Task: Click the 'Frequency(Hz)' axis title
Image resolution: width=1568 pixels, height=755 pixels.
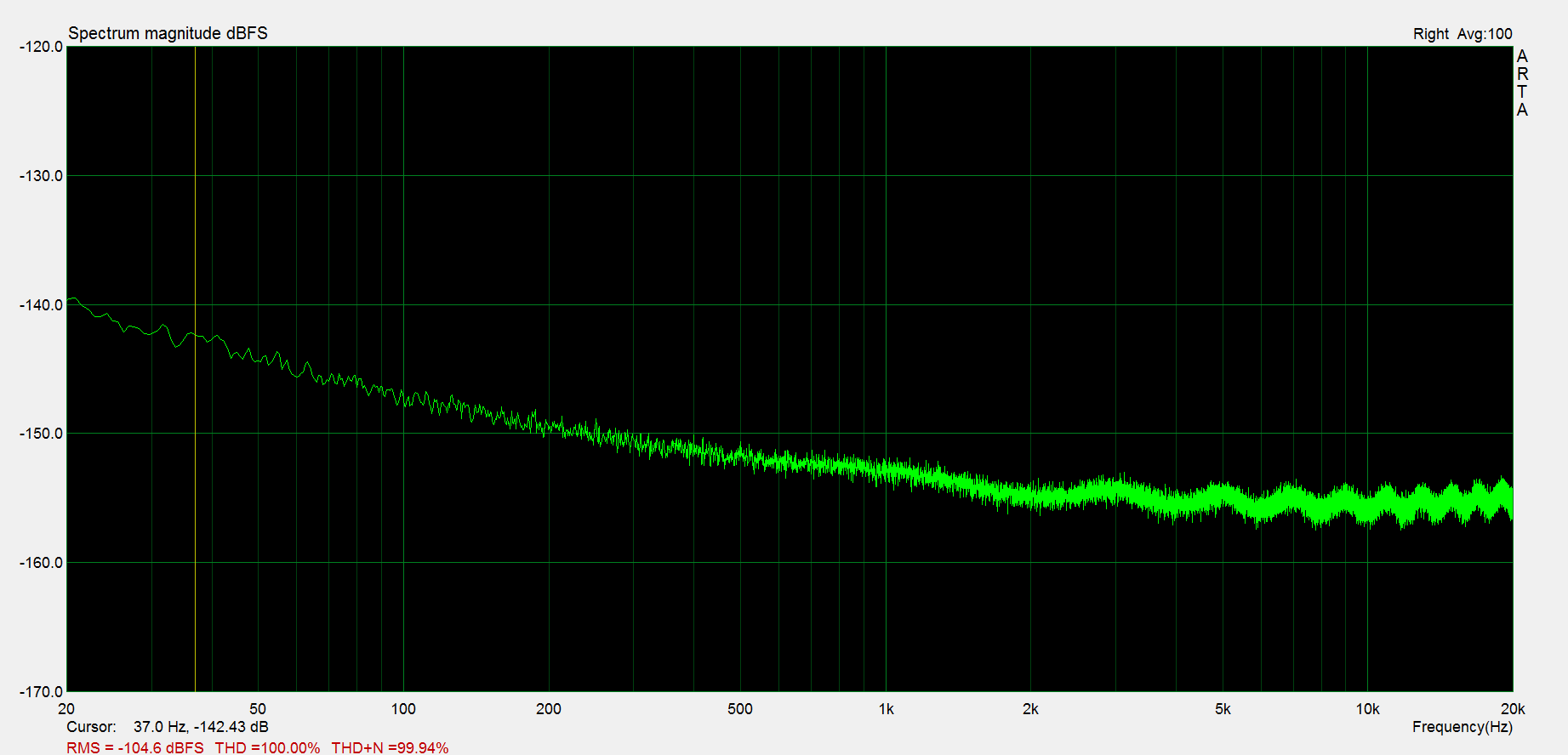Action: point(1463,727)
